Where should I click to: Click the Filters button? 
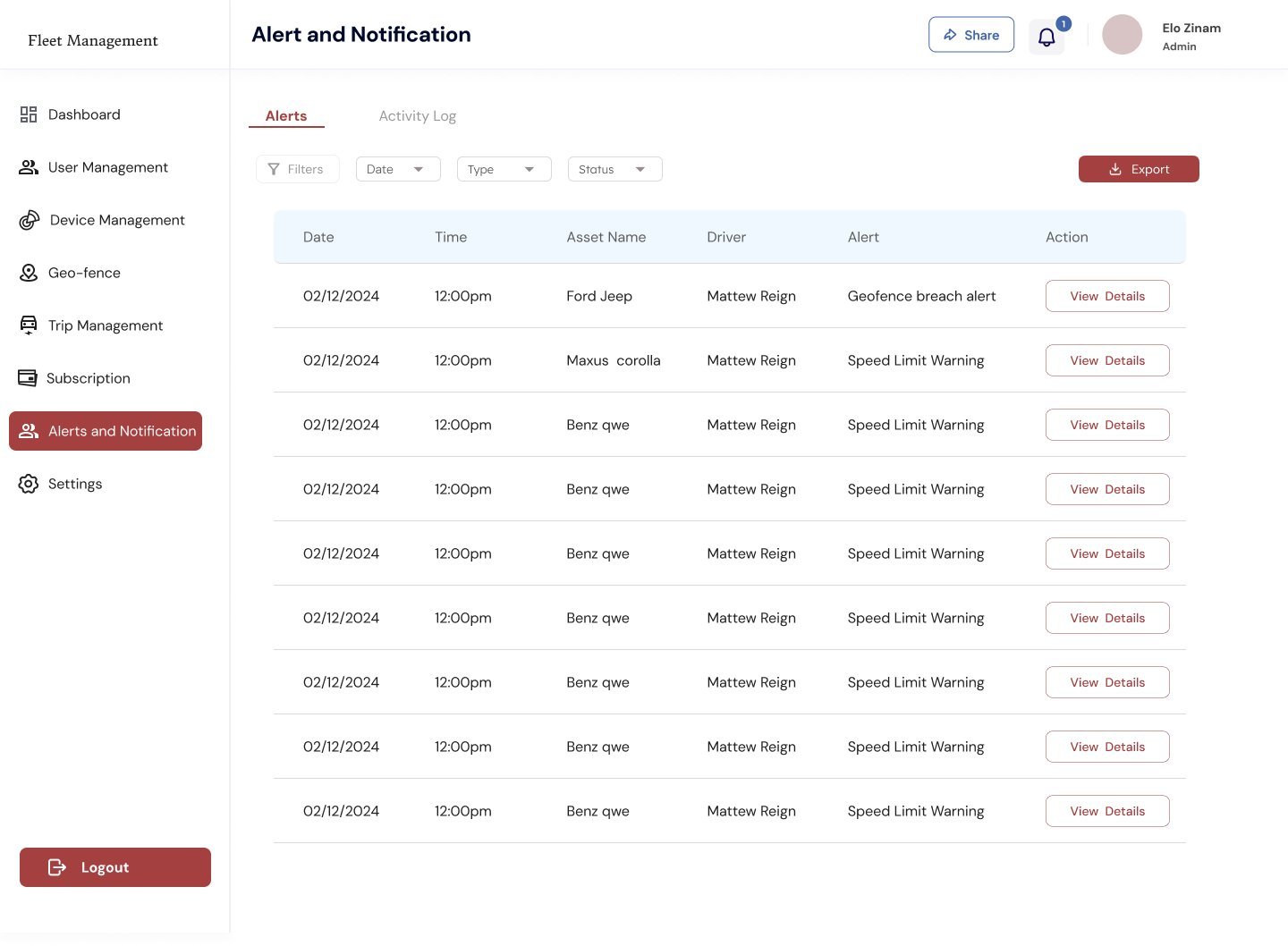click(298, 169)
